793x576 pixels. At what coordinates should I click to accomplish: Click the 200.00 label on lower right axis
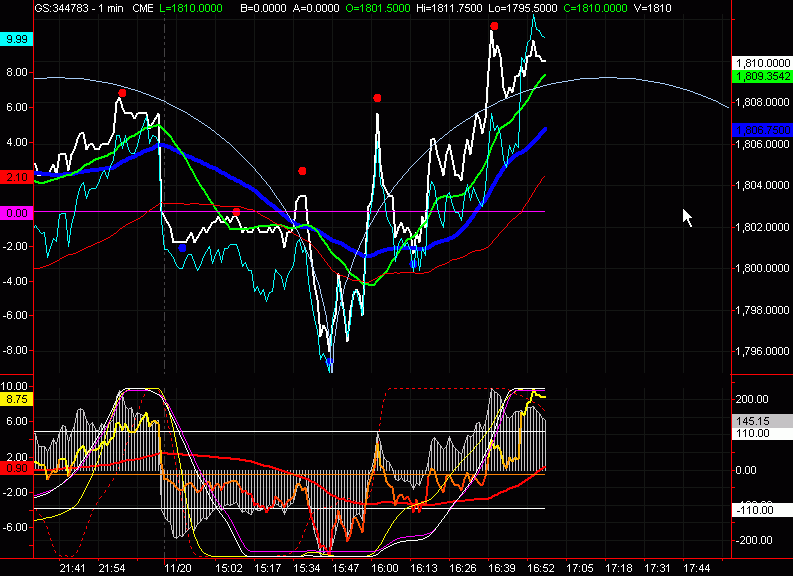pos(752,399)
